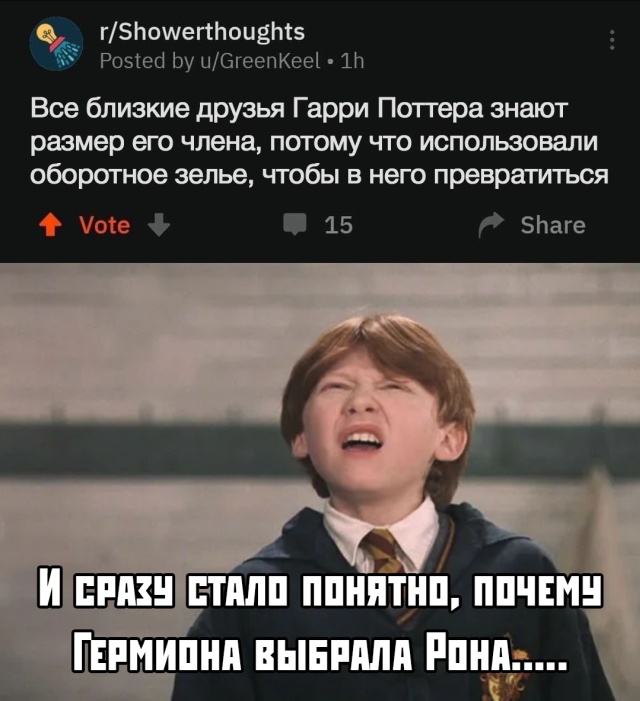Screen dimensions: 640x701
Task: Open the Showerthoughts subreddit avatar icon
Action: coord(56,43)
